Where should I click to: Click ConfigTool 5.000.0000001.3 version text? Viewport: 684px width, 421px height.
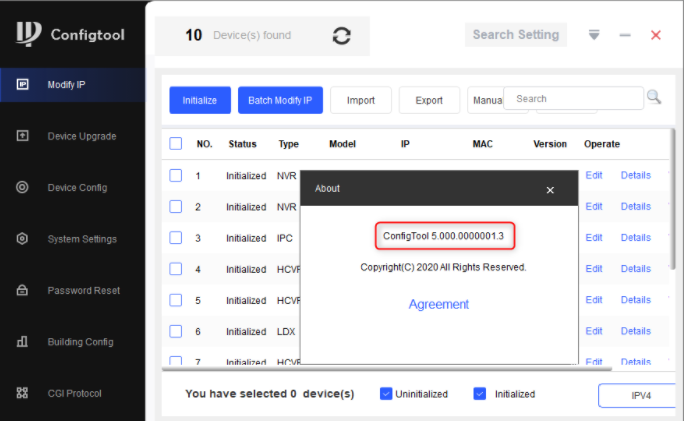(443, 236)
